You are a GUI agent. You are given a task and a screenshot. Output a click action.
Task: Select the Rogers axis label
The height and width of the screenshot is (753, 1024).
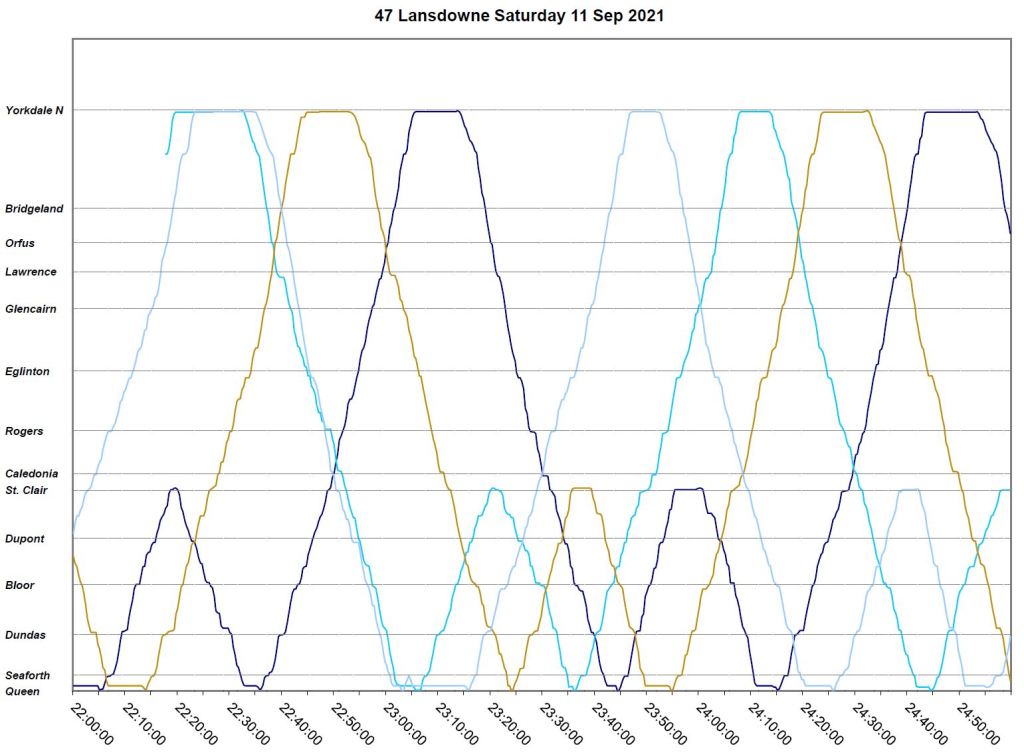point(24,431)
